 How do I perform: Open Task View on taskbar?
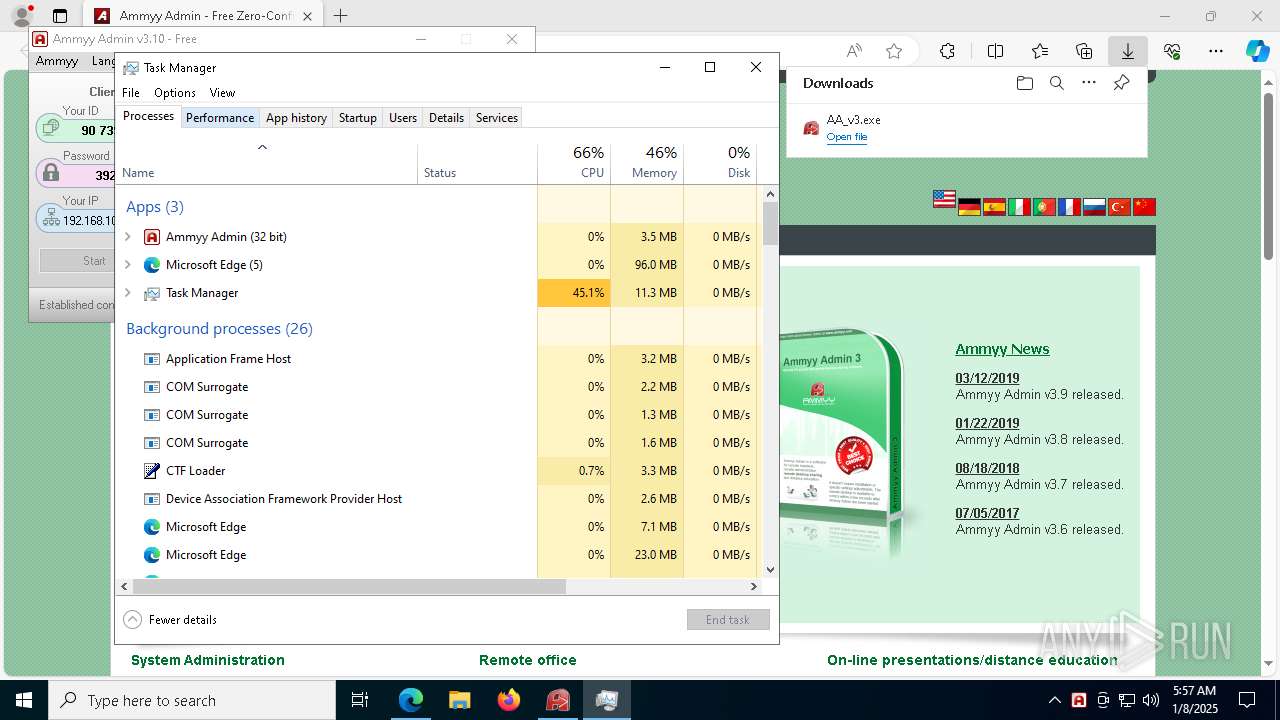(x=361, y=700)
